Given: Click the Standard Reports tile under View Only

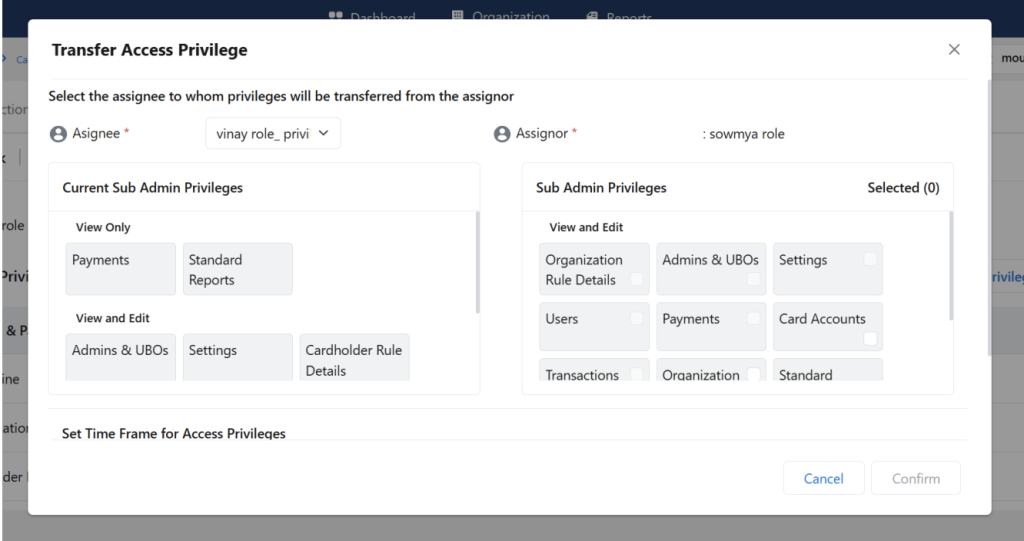Looking at the screenshot, I should [237, 269].
